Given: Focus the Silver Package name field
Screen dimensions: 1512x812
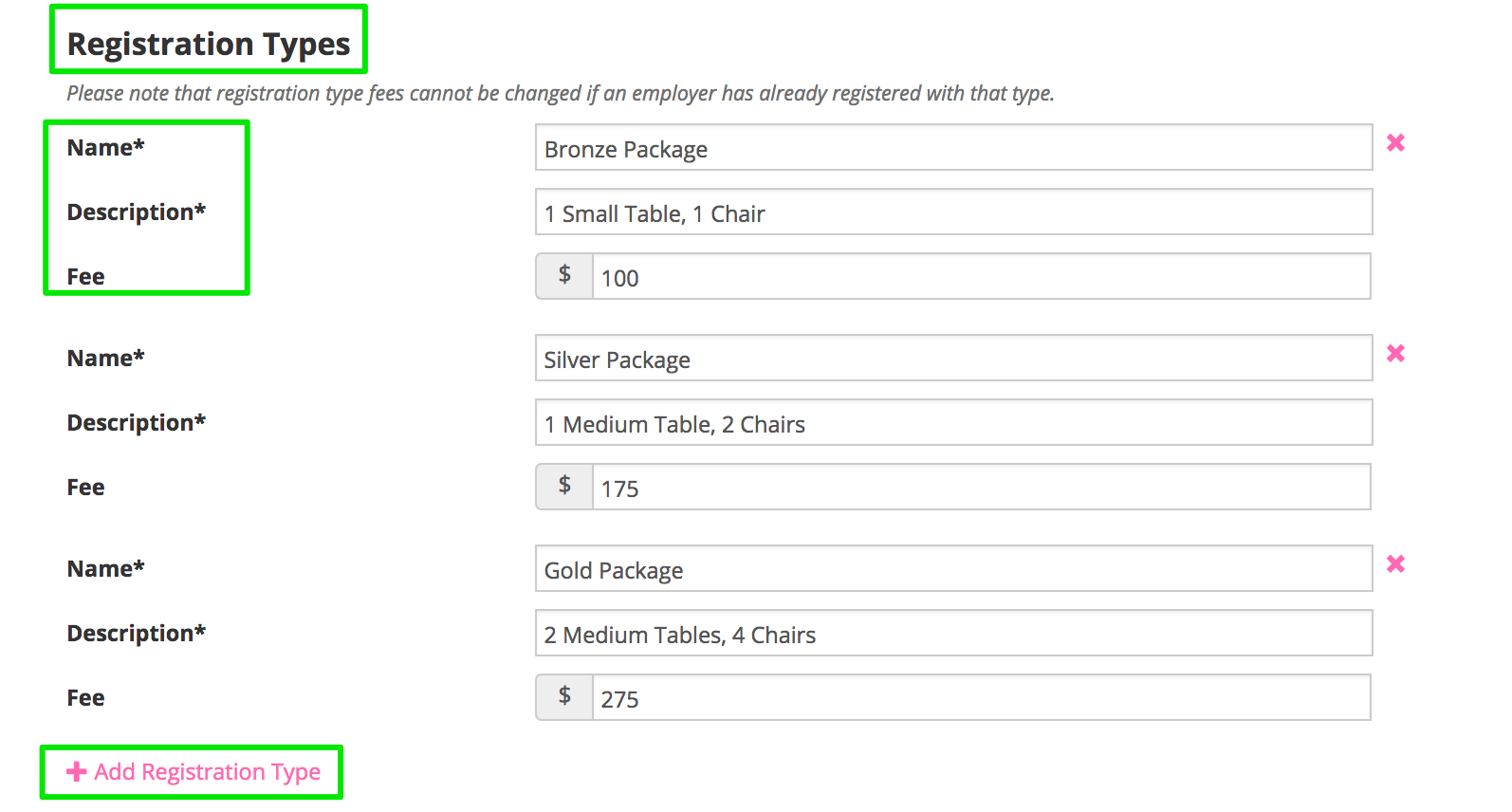Looking at the screenshot, I should point(953,359).
